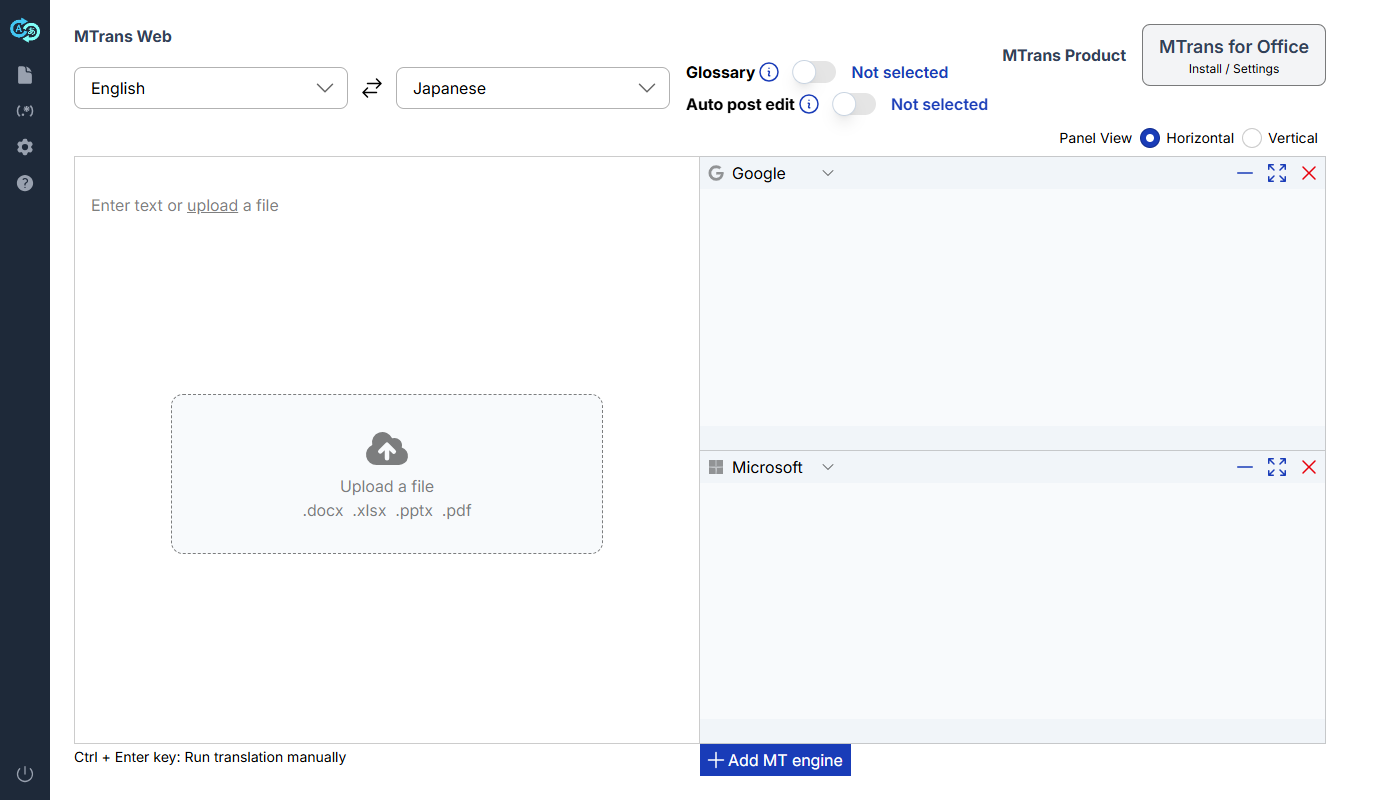1380x800 pixels.
Task: Expand Google panel to fullscreen
Action: 1277,173
